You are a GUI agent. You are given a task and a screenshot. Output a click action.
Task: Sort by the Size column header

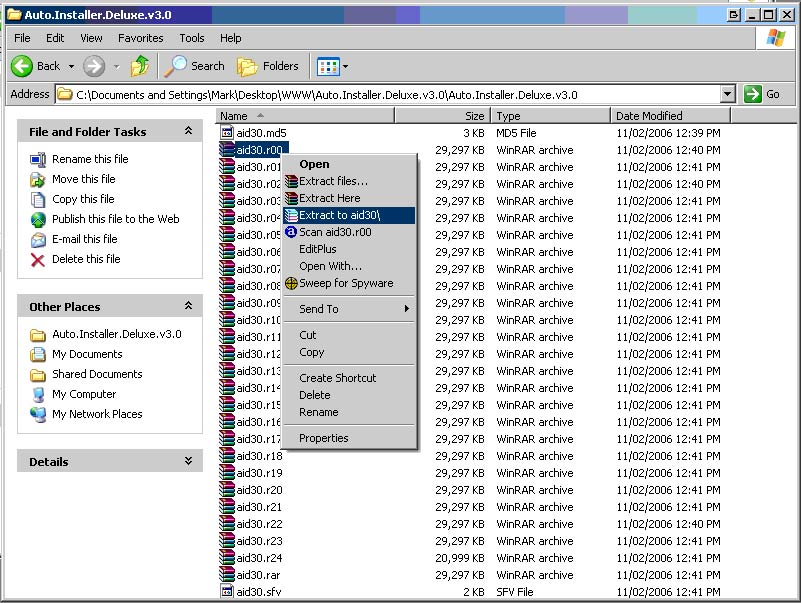pos(442,116)
